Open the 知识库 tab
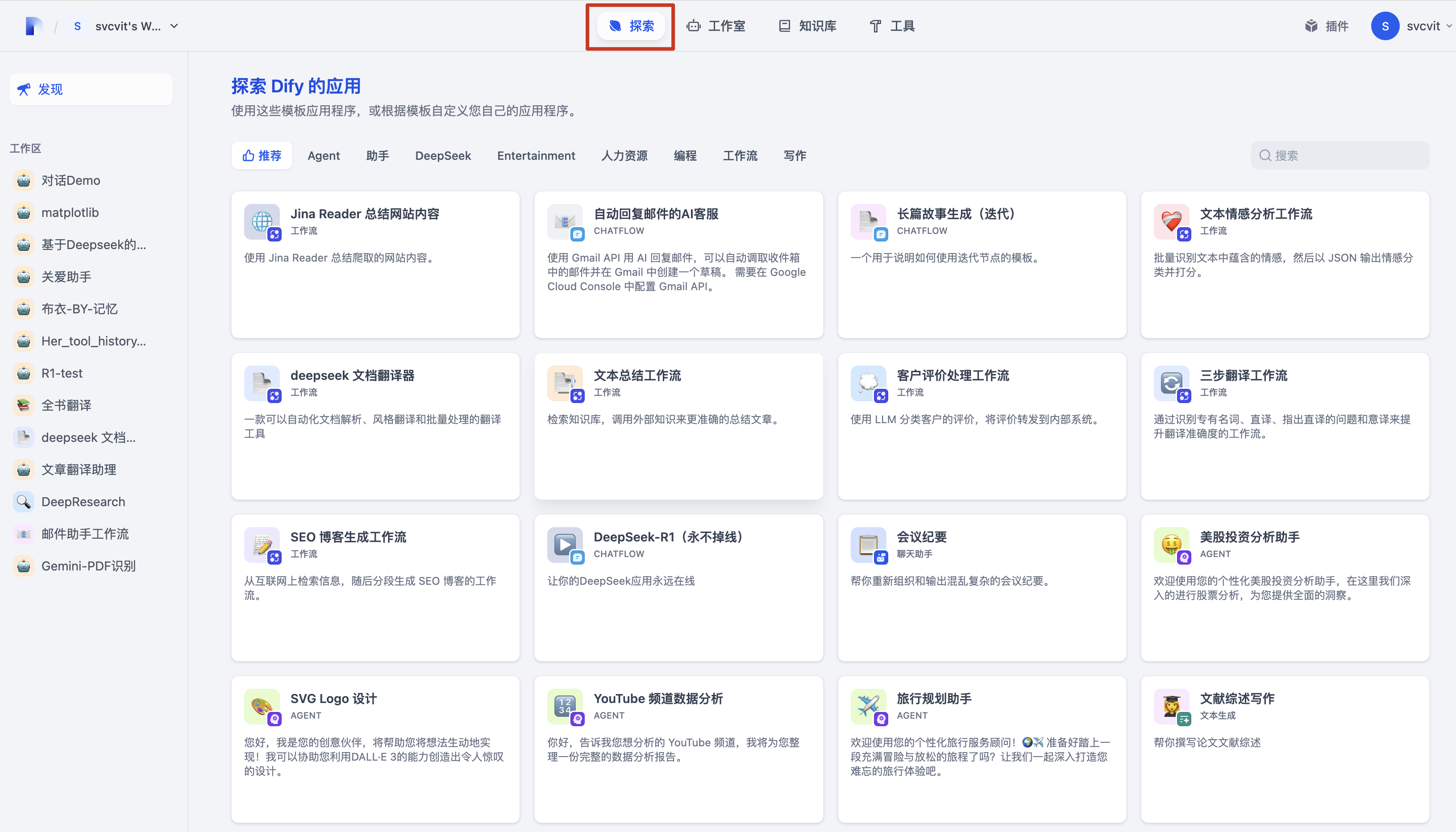This screenshot has height=832, width=1456. coord(807,26)
